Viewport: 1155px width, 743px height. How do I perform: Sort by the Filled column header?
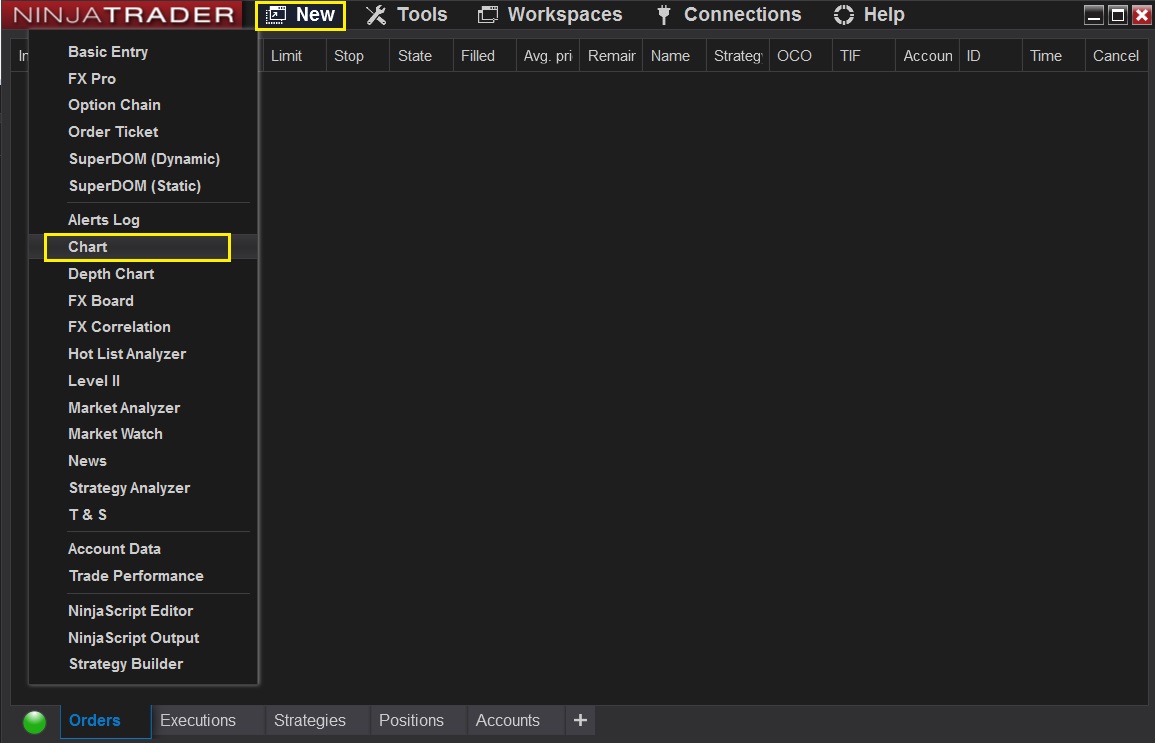point(484,56)
